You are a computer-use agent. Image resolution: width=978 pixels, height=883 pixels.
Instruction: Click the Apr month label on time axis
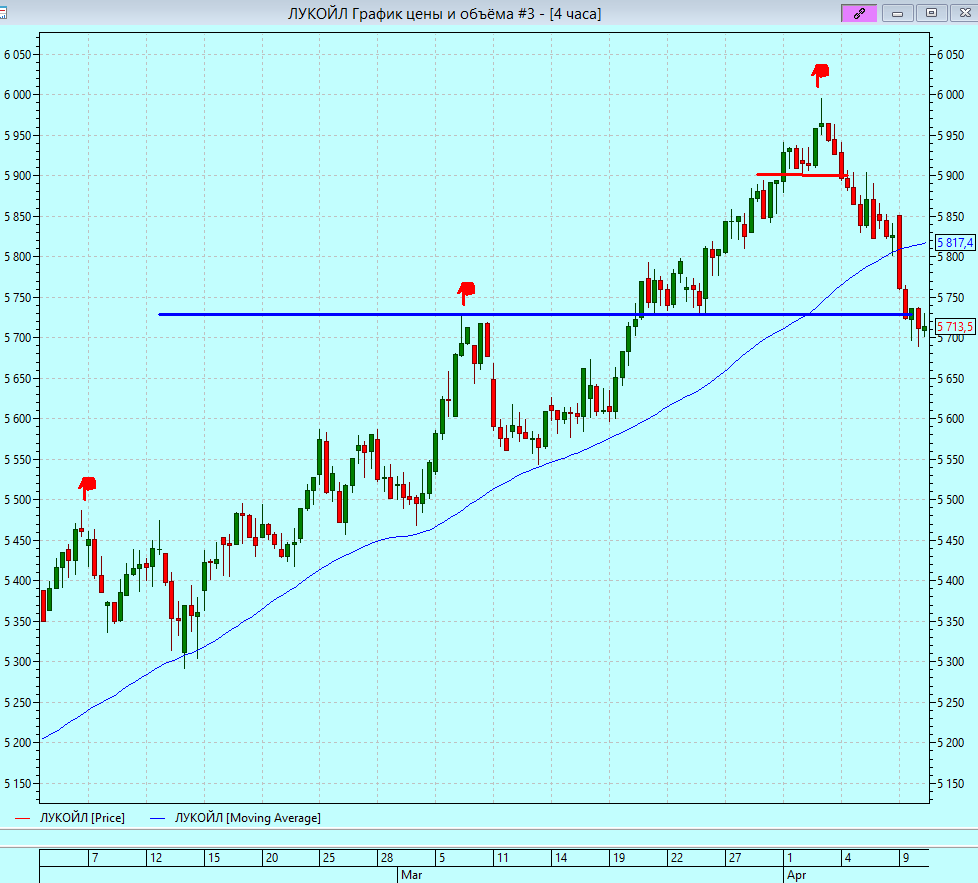[x=796, y=875]
